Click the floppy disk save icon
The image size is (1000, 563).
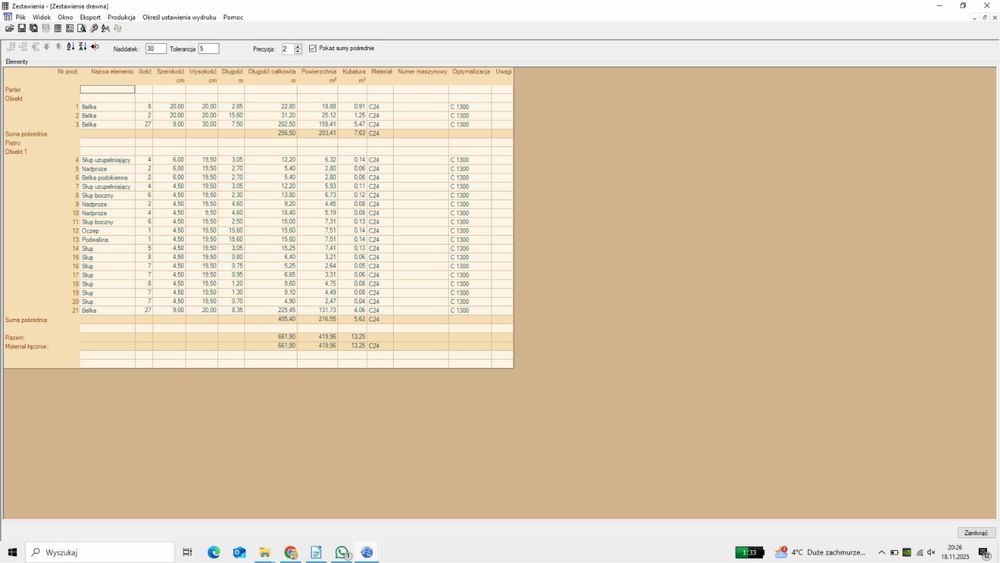pyautogui.click(x=22, y=28)
